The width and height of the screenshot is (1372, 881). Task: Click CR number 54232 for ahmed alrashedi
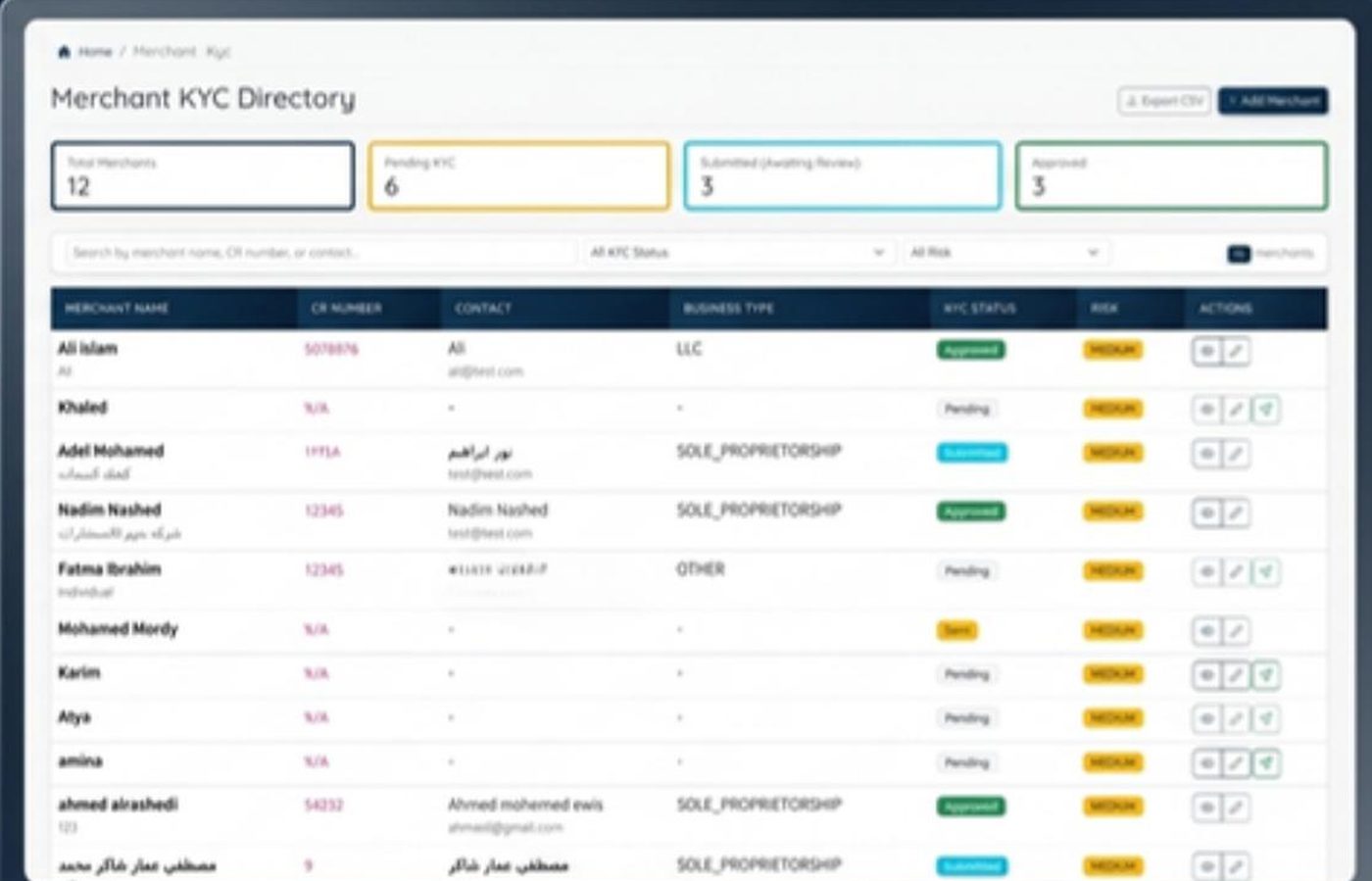323,806
